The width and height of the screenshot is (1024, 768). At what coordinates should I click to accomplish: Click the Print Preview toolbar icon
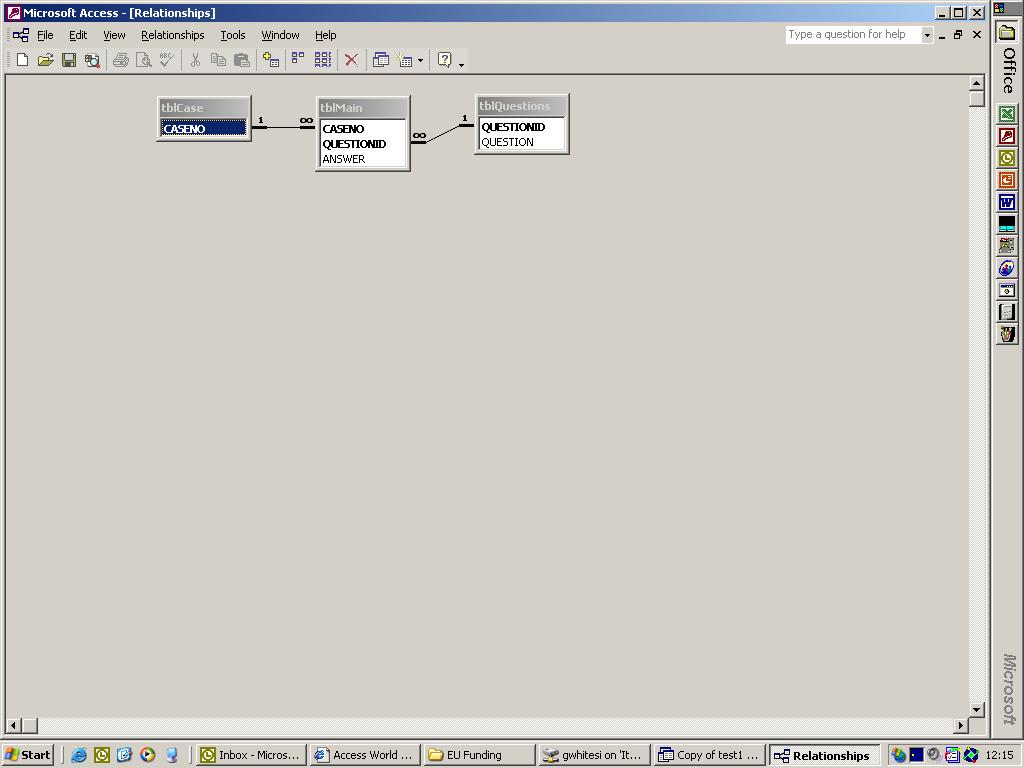click(144, 60)
